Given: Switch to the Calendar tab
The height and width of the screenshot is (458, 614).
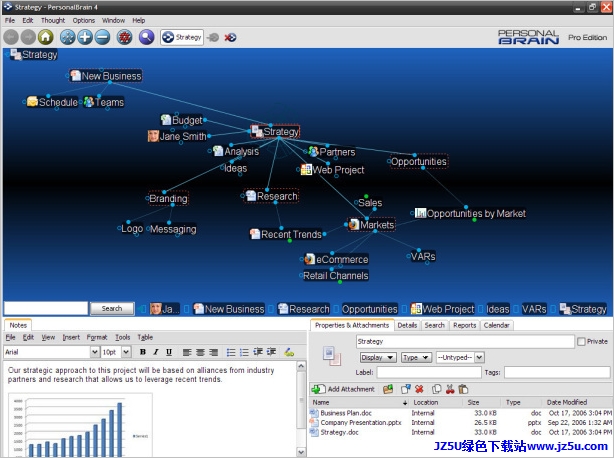Looking at the screenshot, I should (496, 325).
